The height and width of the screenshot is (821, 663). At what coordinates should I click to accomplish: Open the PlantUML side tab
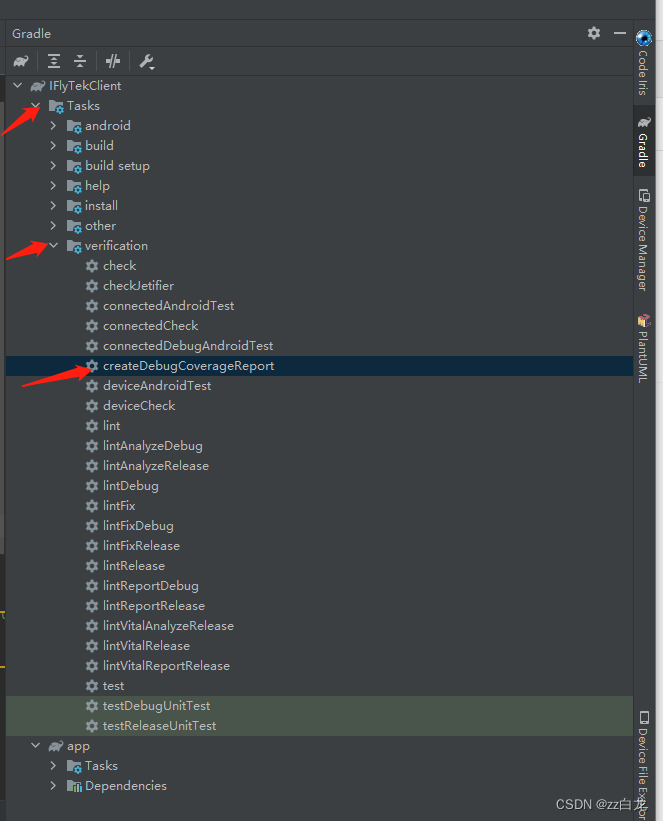pyautogui.click(x=644, y=348)
